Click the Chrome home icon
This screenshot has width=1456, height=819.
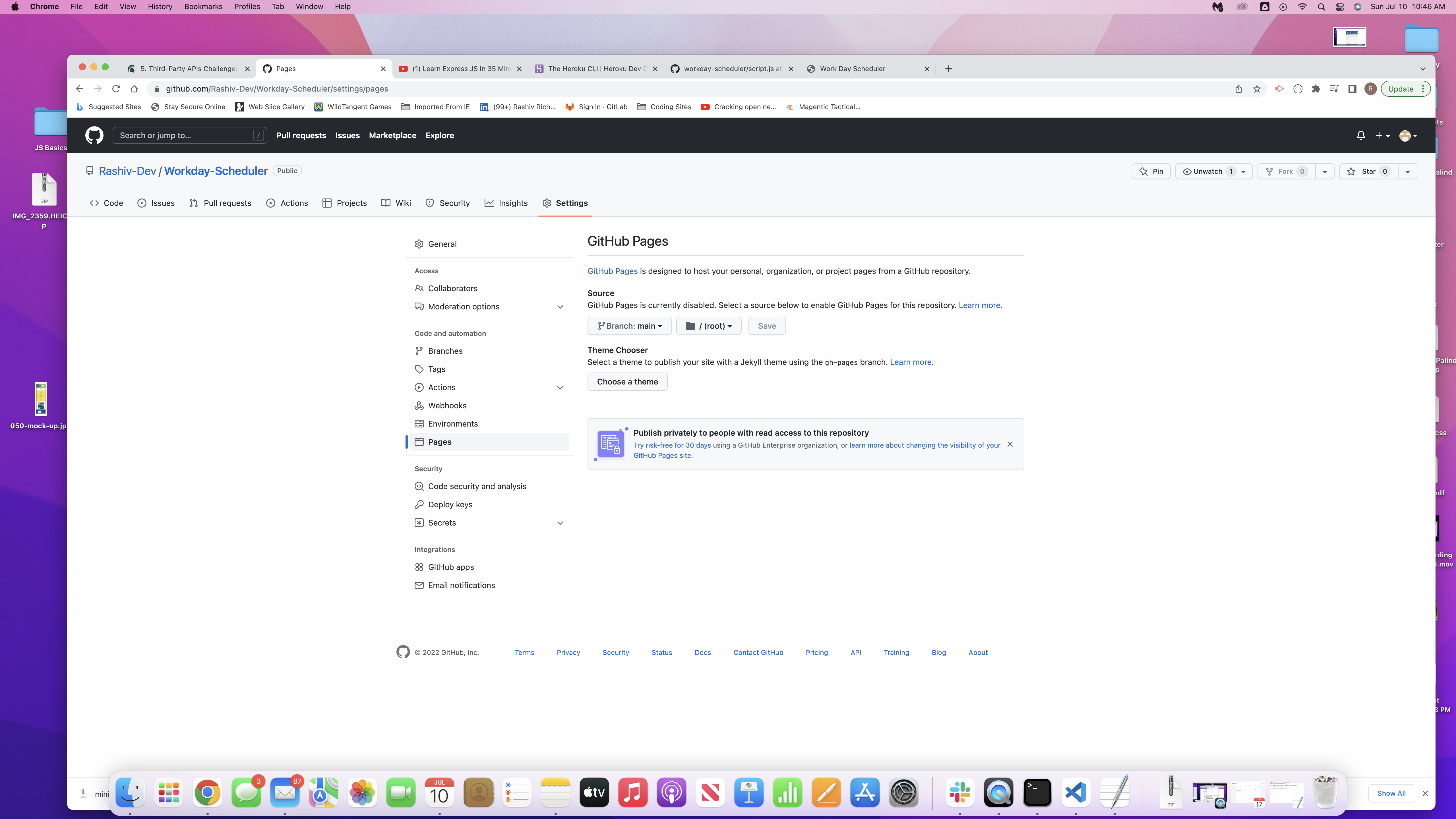[x=134, y=89]
